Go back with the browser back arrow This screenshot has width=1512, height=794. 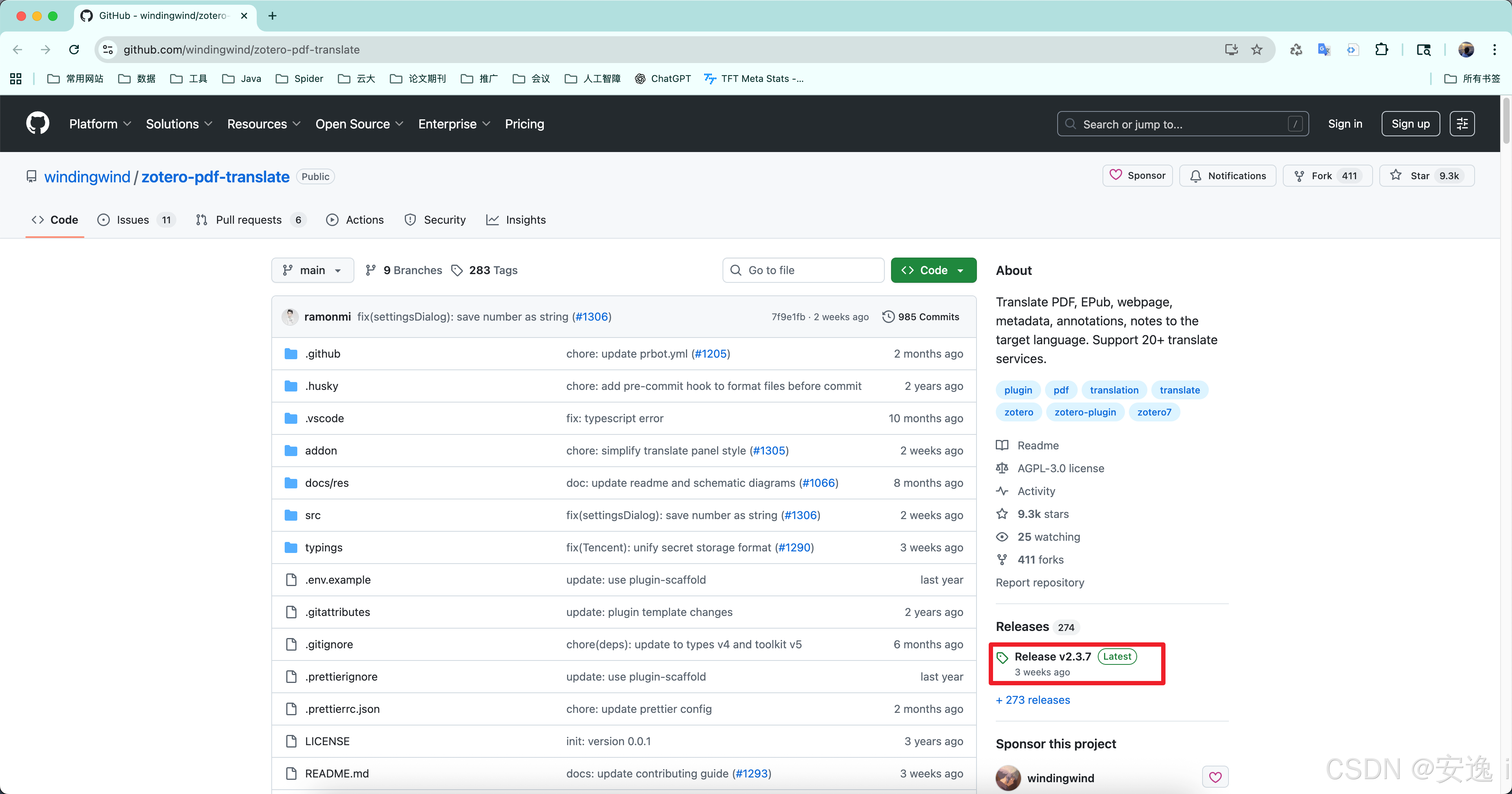click(x=18, y=49)
